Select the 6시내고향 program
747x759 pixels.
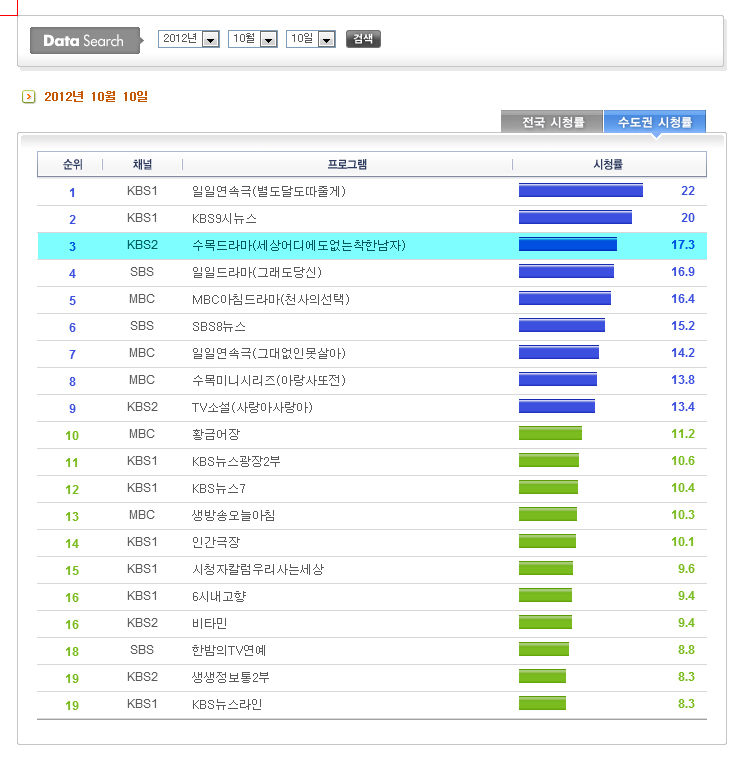(219, 596)
